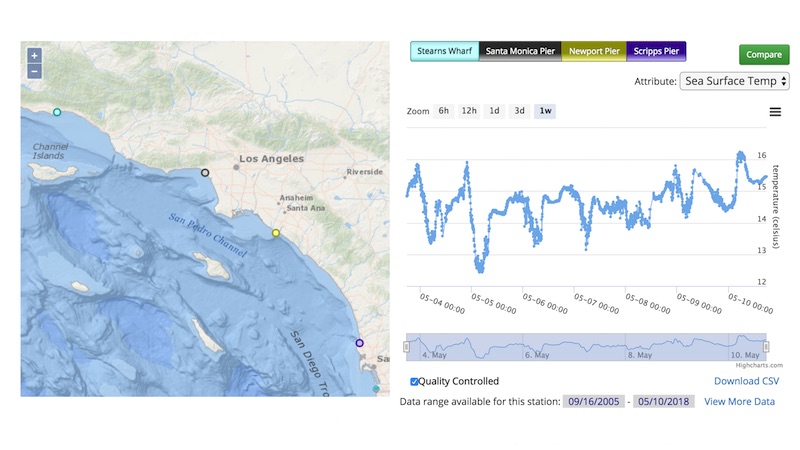Set chart zoom to 6h

(444, 111)
